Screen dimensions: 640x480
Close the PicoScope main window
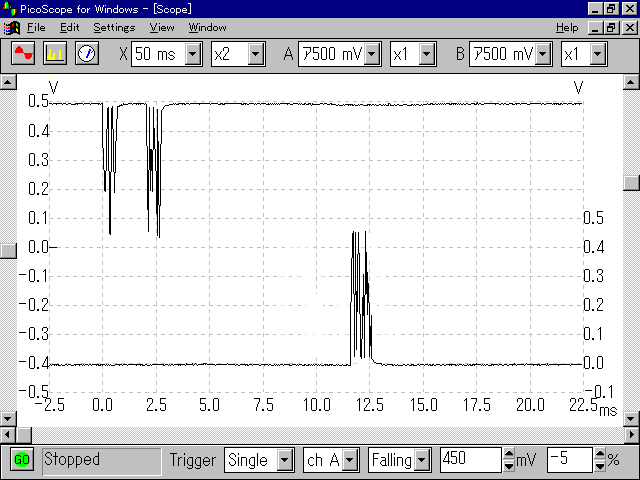coord(630,9)
